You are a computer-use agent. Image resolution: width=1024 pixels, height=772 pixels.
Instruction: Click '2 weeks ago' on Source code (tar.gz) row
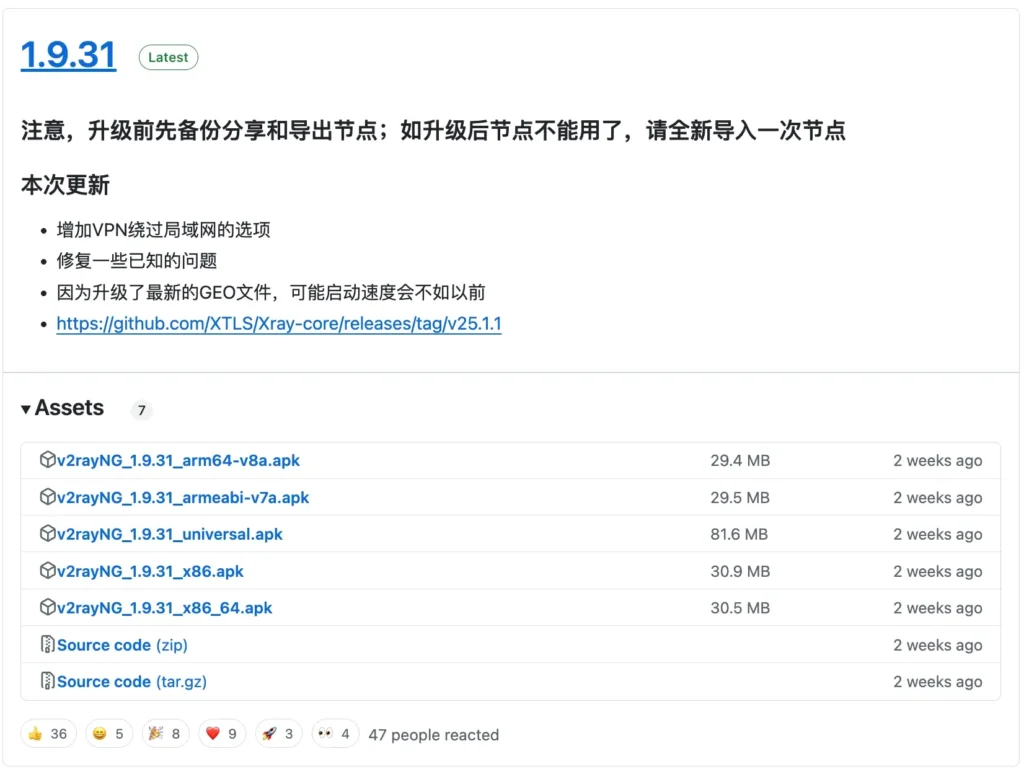(x=938, y=682)
